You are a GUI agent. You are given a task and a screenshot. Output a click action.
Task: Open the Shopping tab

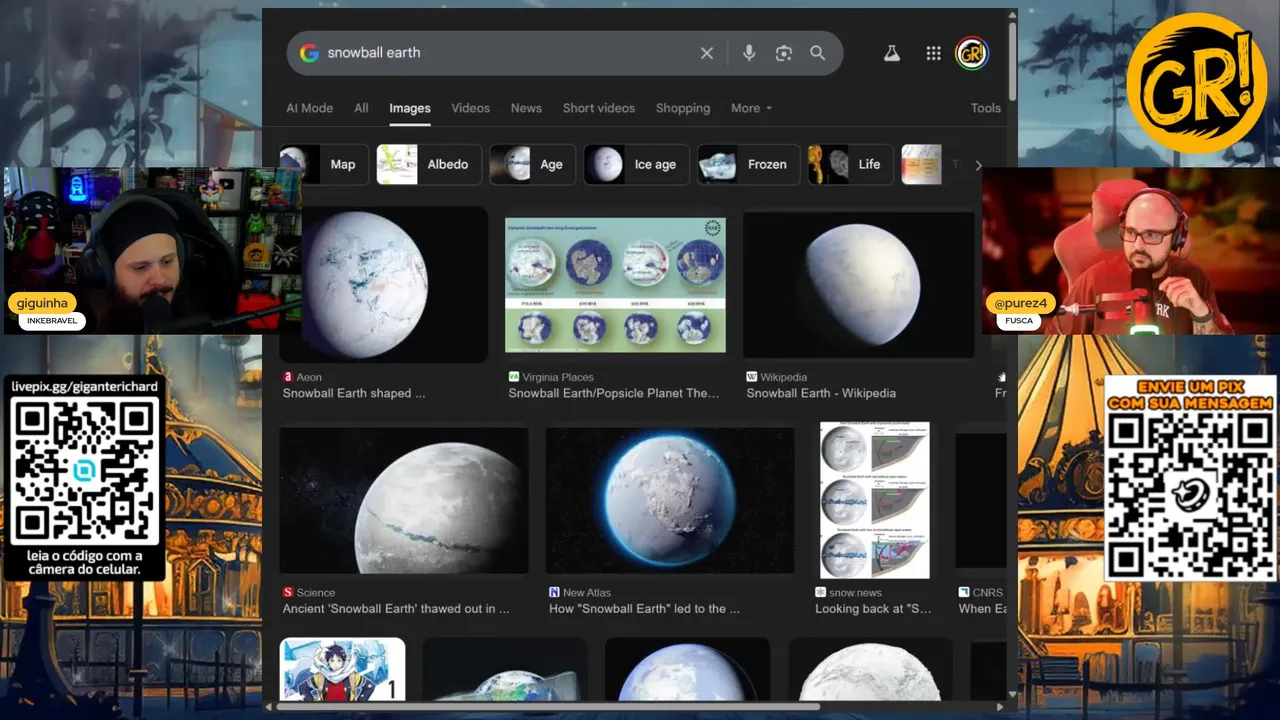pyautogui.click(x=683, y=108)
